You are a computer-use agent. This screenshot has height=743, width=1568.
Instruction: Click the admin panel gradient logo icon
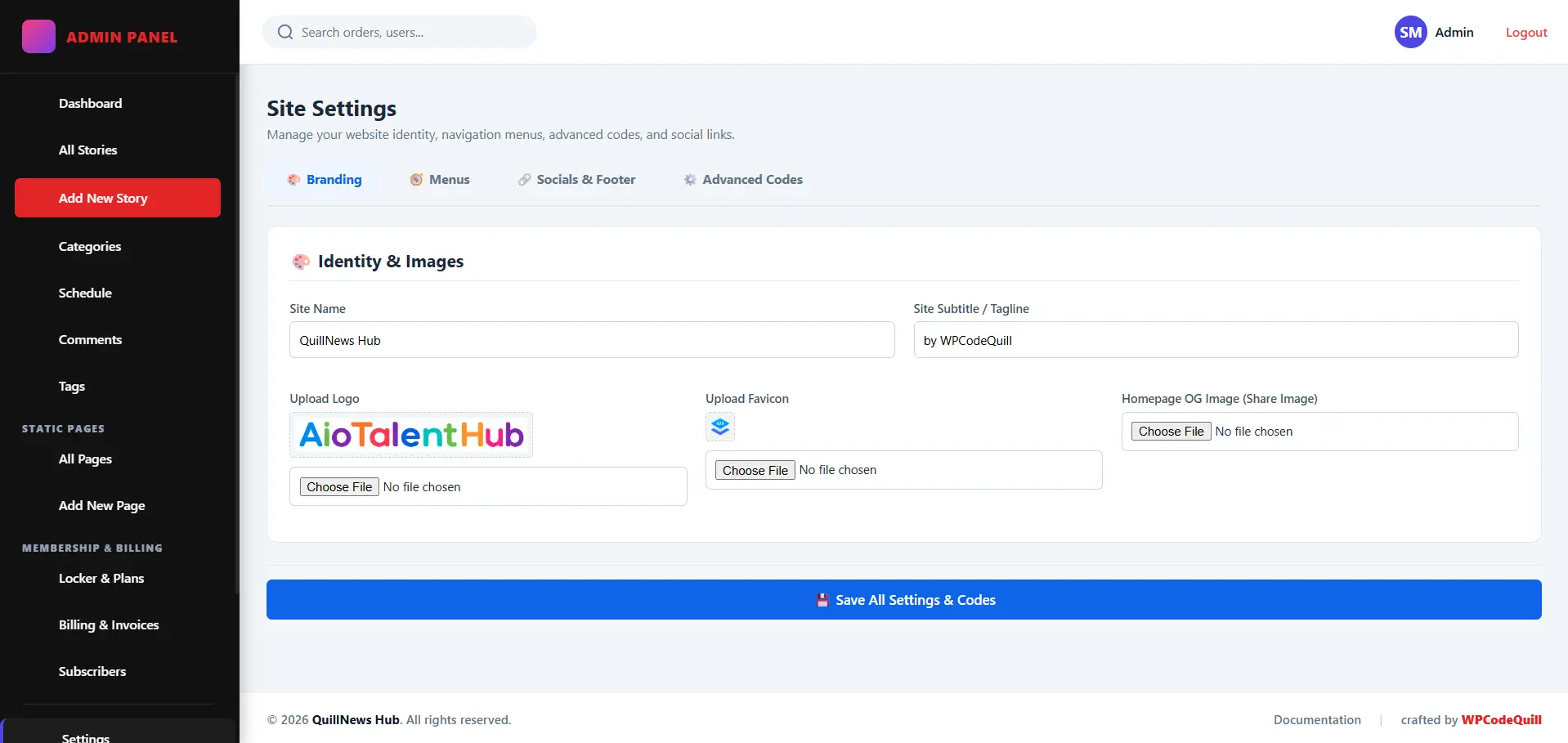click(38, 37)
